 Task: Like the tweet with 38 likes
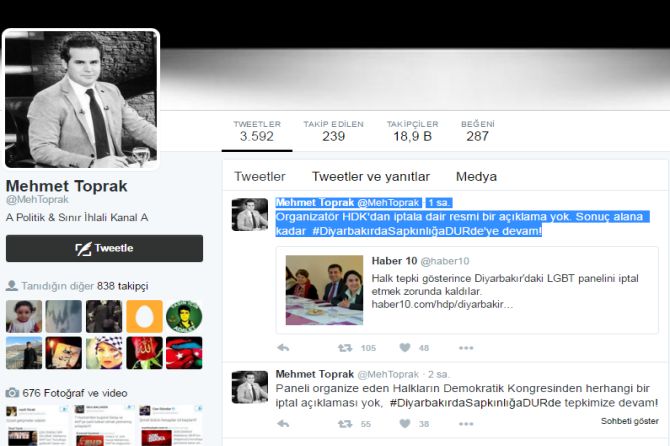405,424
